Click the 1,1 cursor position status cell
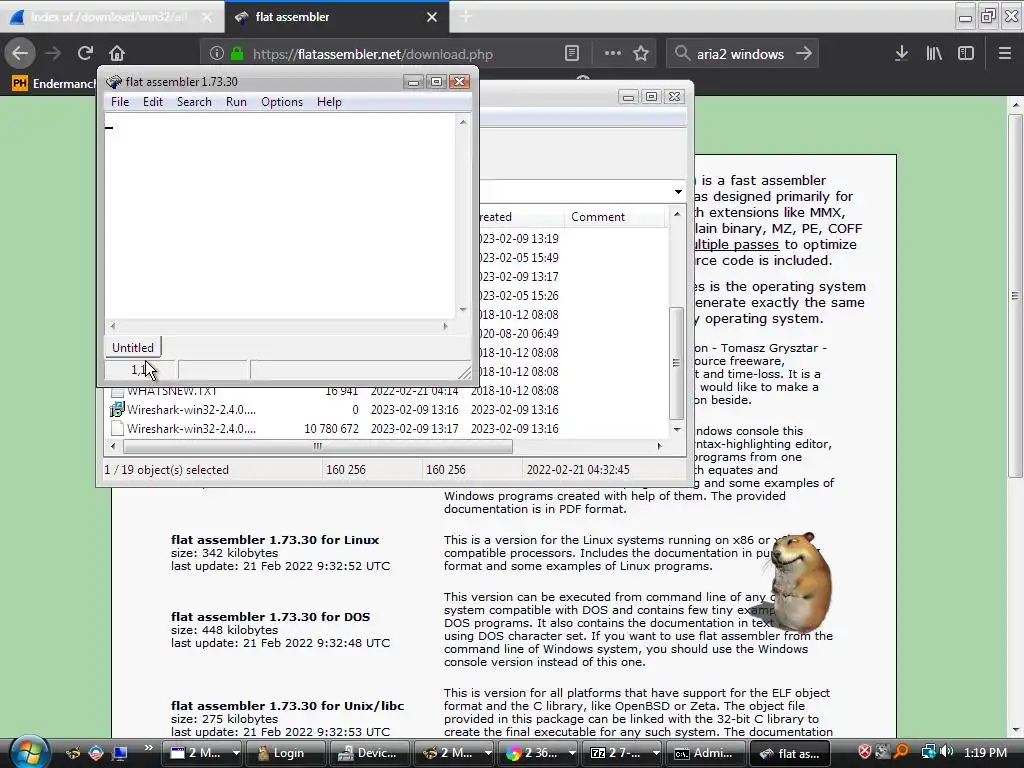This screenshot has height=768, width=1024. pyautogui.click(x=140, y=370)
